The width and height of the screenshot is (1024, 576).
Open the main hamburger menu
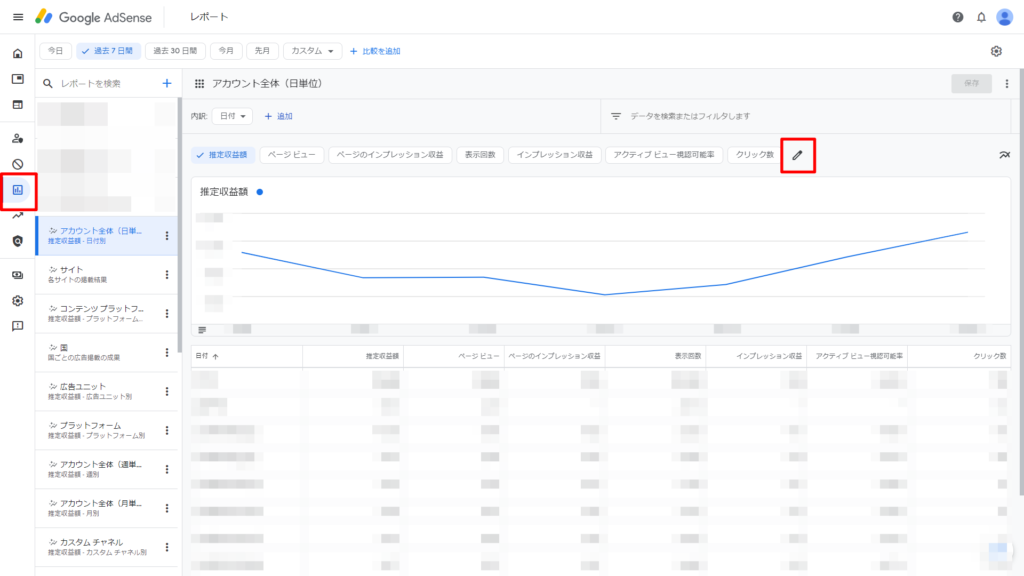pos(17,17)
